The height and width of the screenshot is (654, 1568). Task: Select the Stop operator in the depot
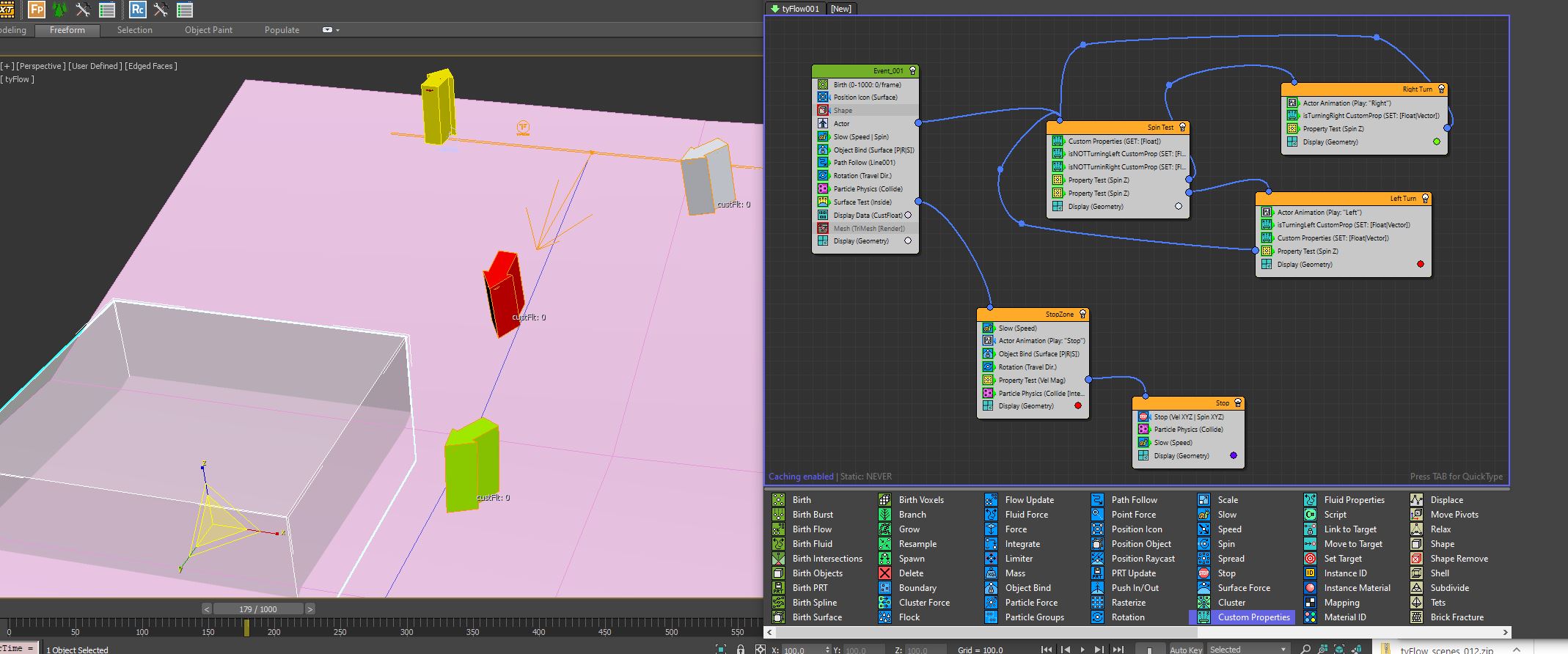(x=1226, y=573)
